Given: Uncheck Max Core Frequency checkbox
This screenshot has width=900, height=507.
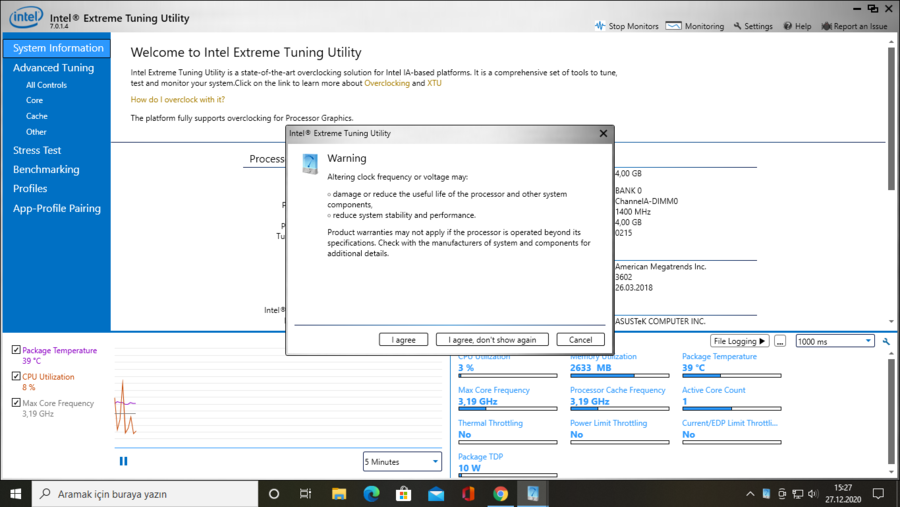Looking at the screenshot, I should pyautogui.click(x=16, y=402).
